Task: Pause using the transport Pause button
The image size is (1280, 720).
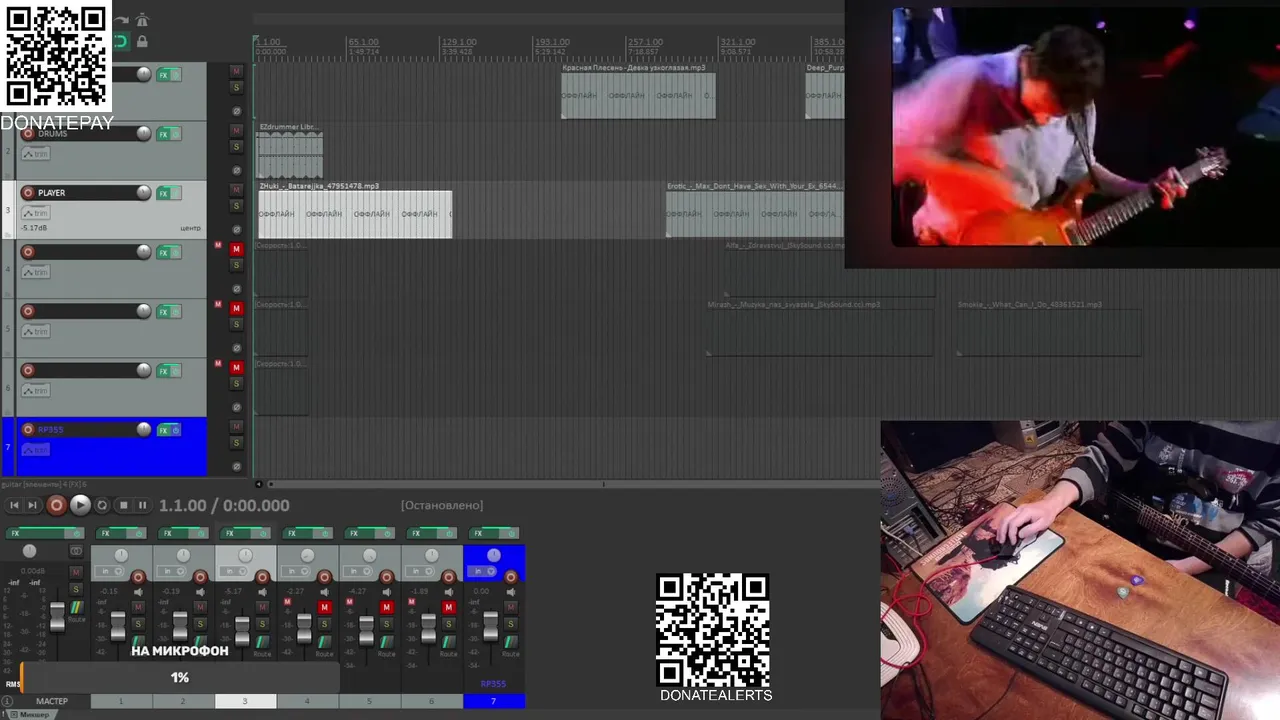Action: pyautogui.click(x=142, y=506)
